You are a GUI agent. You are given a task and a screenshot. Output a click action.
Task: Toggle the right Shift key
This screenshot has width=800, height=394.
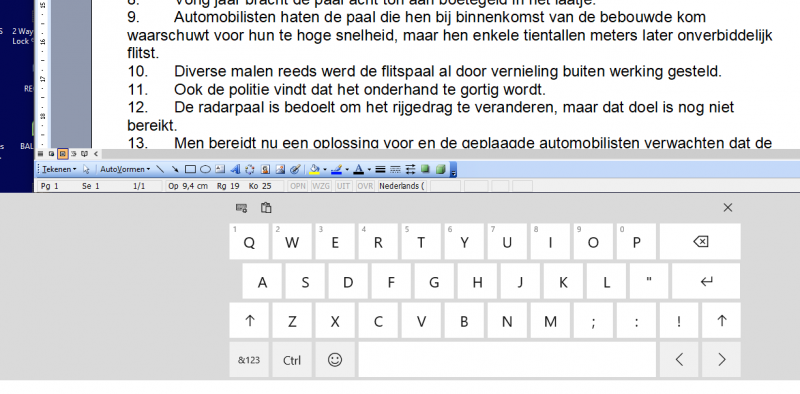(721, 321)
